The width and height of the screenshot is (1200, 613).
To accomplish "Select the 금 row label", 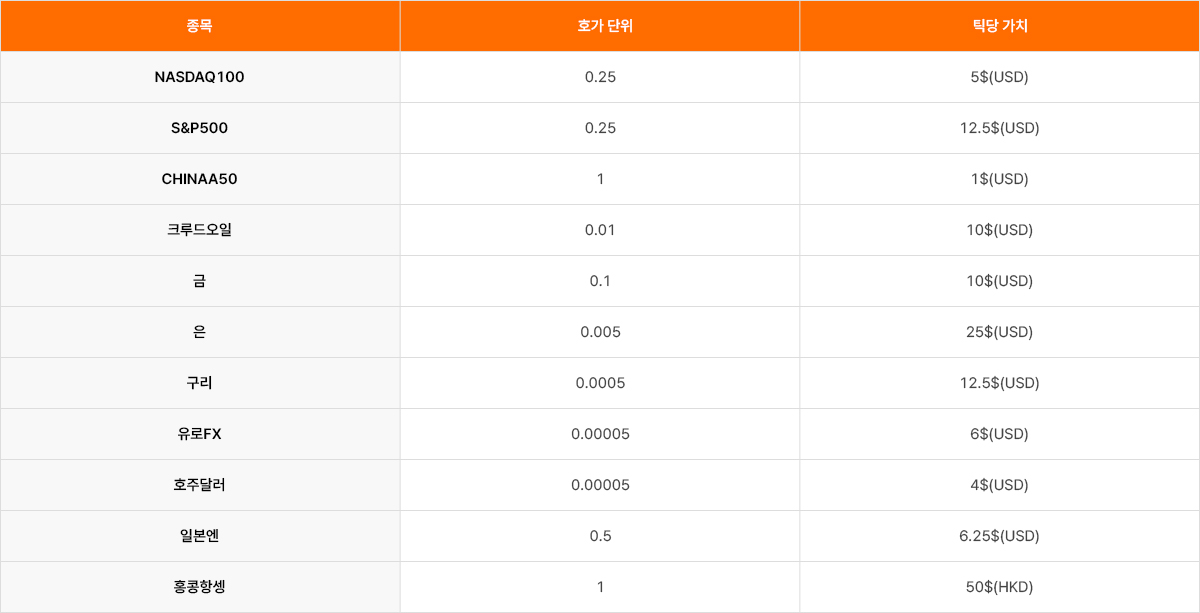I will click(200, 281).
